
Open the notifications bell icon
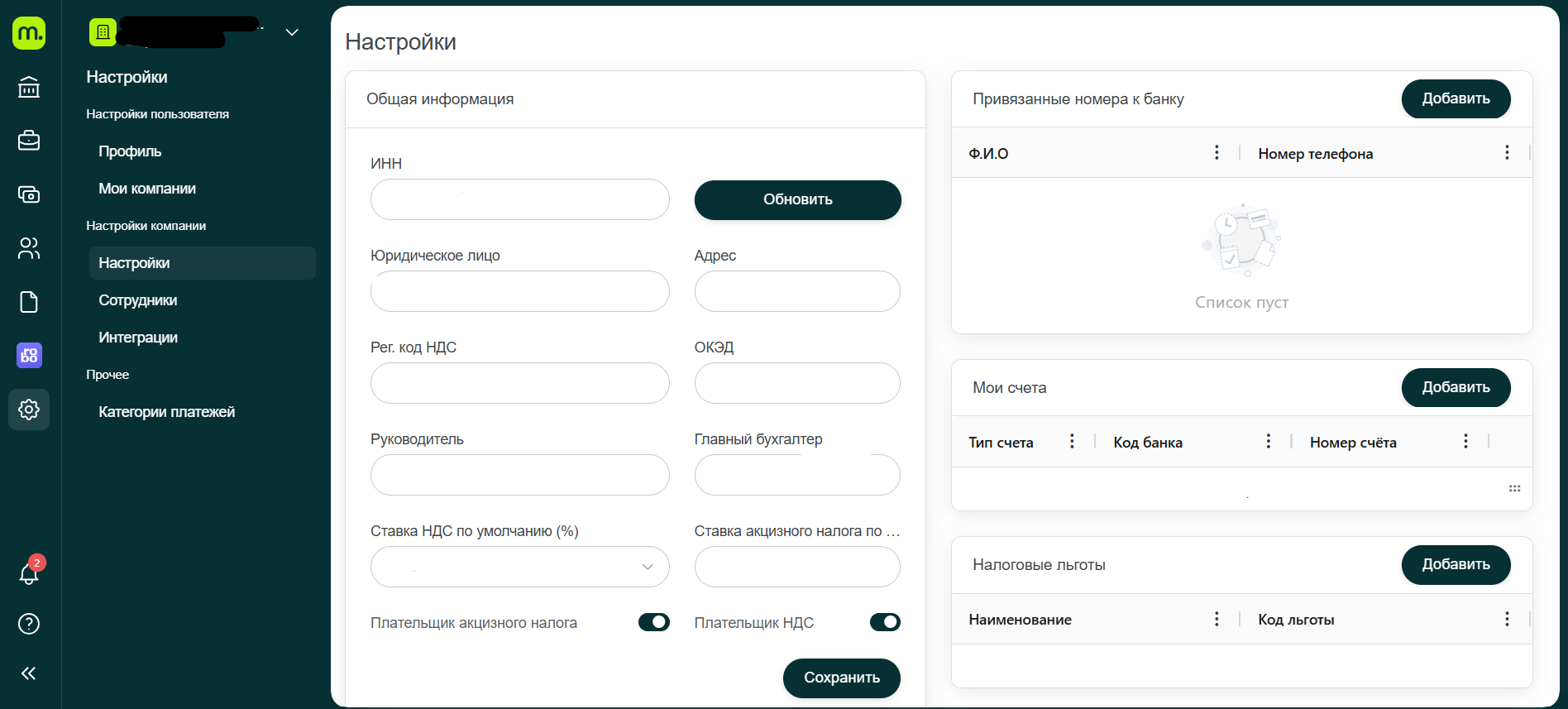pyautogui.click(x=29, y=573)
